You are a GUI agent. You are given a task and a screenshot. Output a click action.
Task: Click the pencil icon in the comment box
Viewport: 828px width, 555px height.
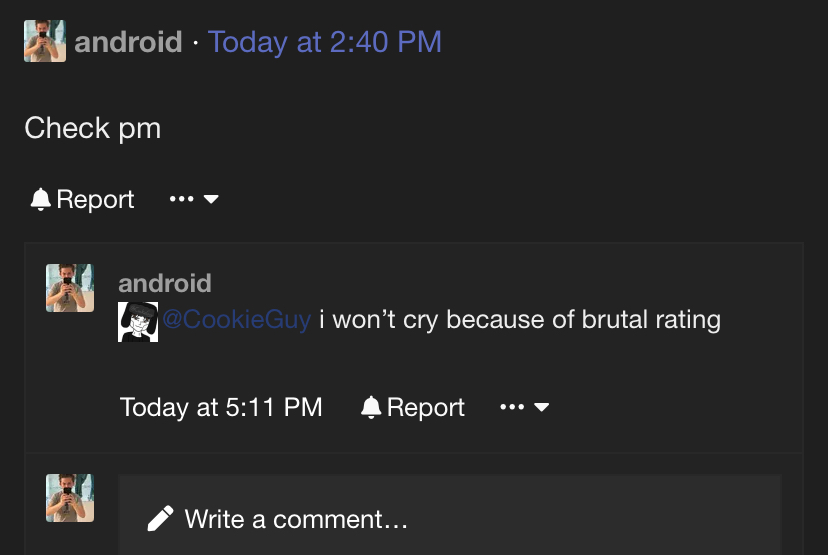(x=161, y=518)
